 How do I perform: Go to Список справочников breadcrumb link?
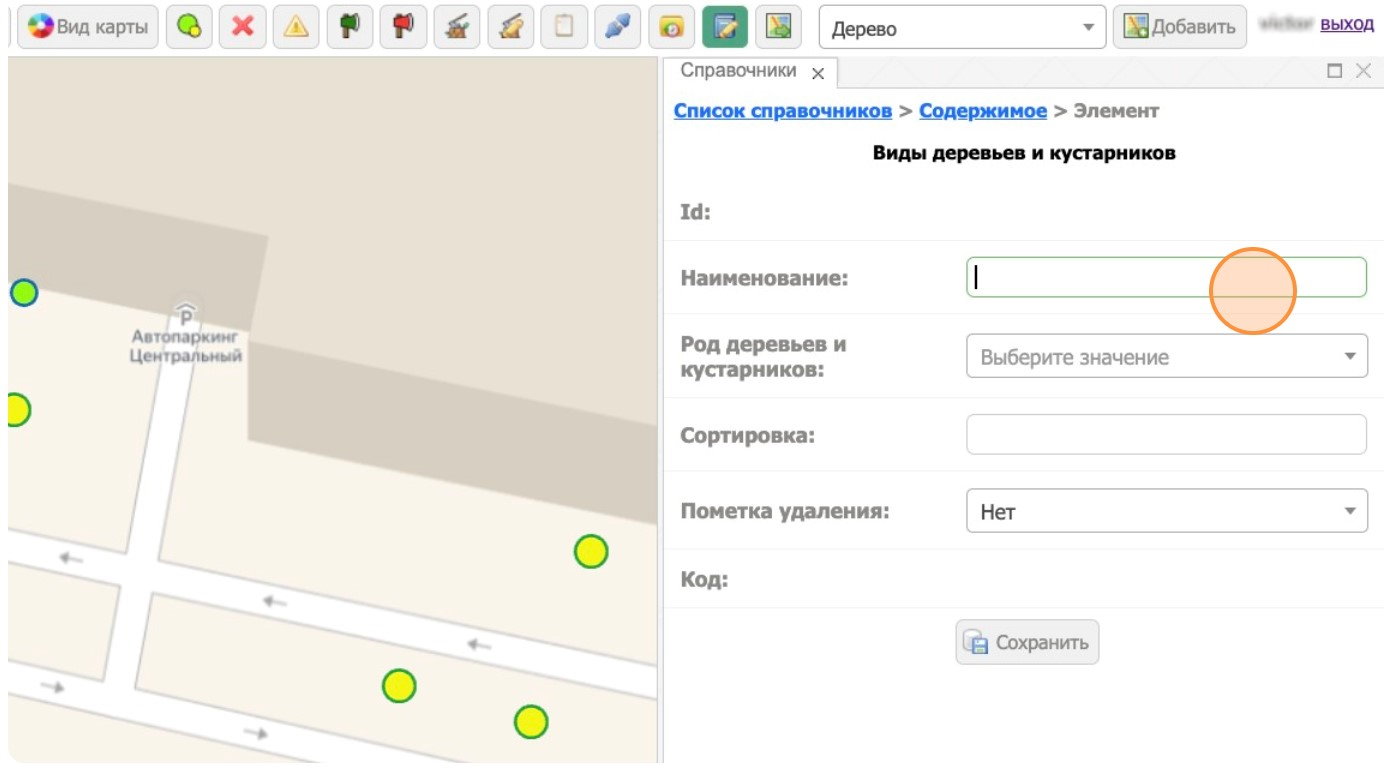(782, 111)
